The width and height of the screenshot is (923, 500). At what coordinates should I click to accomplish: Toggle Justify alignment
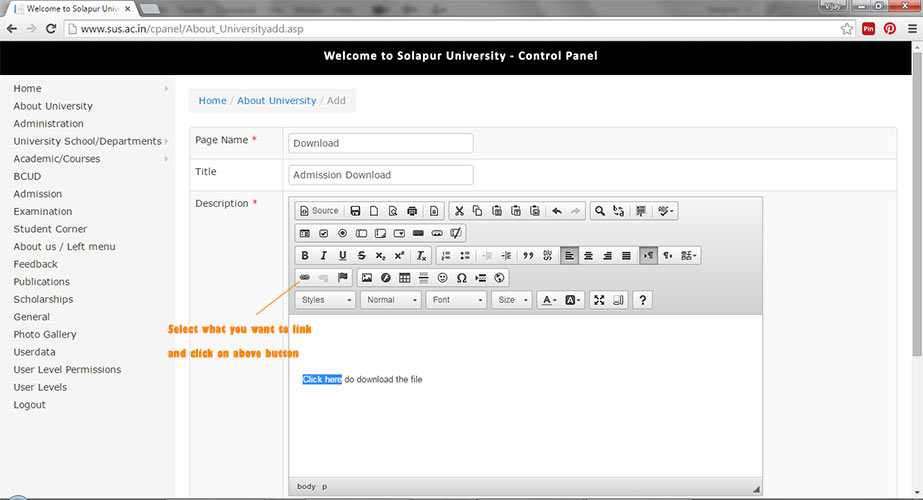pyautogui.click(x=626, y=256)
